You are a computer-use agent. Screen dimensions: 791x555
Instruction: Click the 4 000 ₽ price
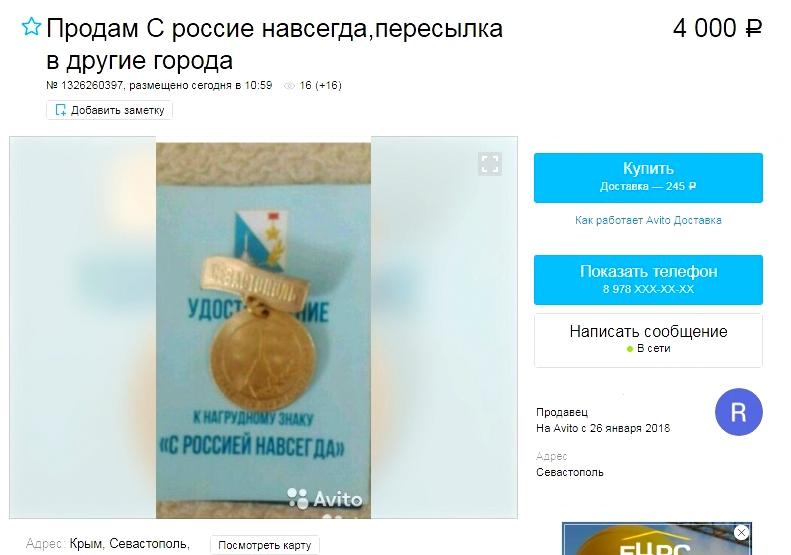click(x=717, y=28)
